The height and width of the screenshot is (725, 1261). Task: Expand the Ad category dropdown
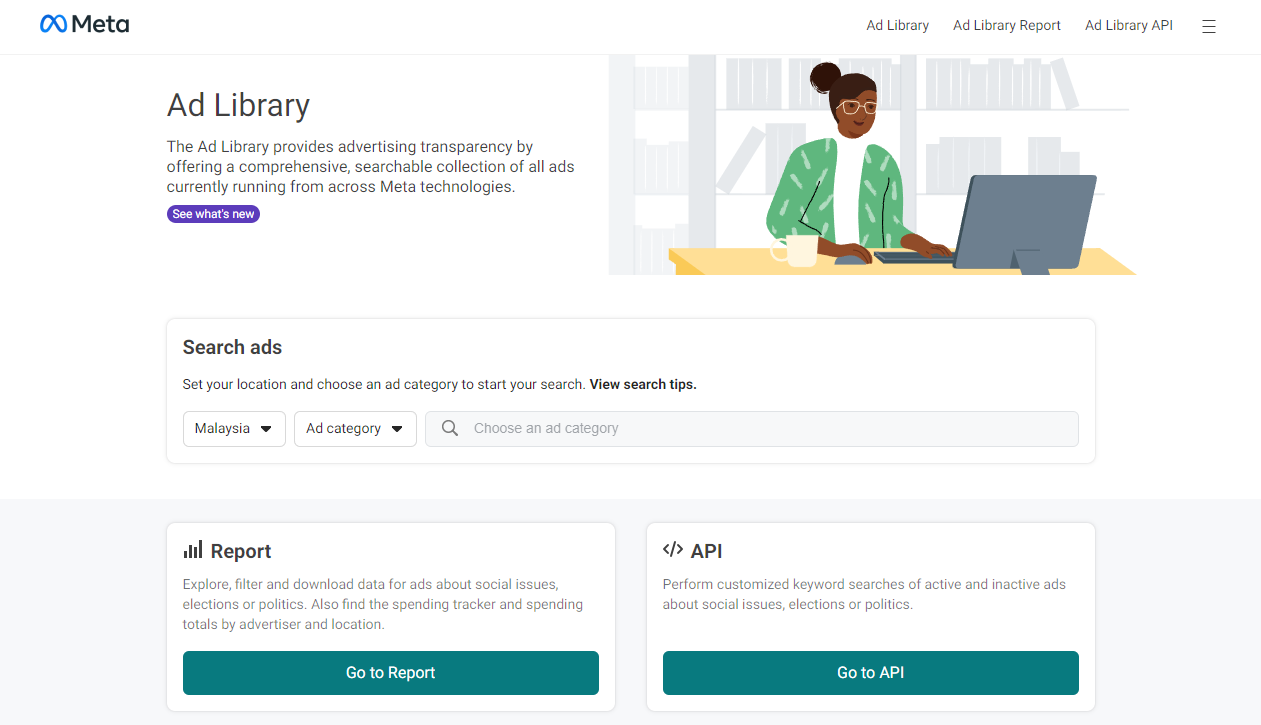(355, 428)
